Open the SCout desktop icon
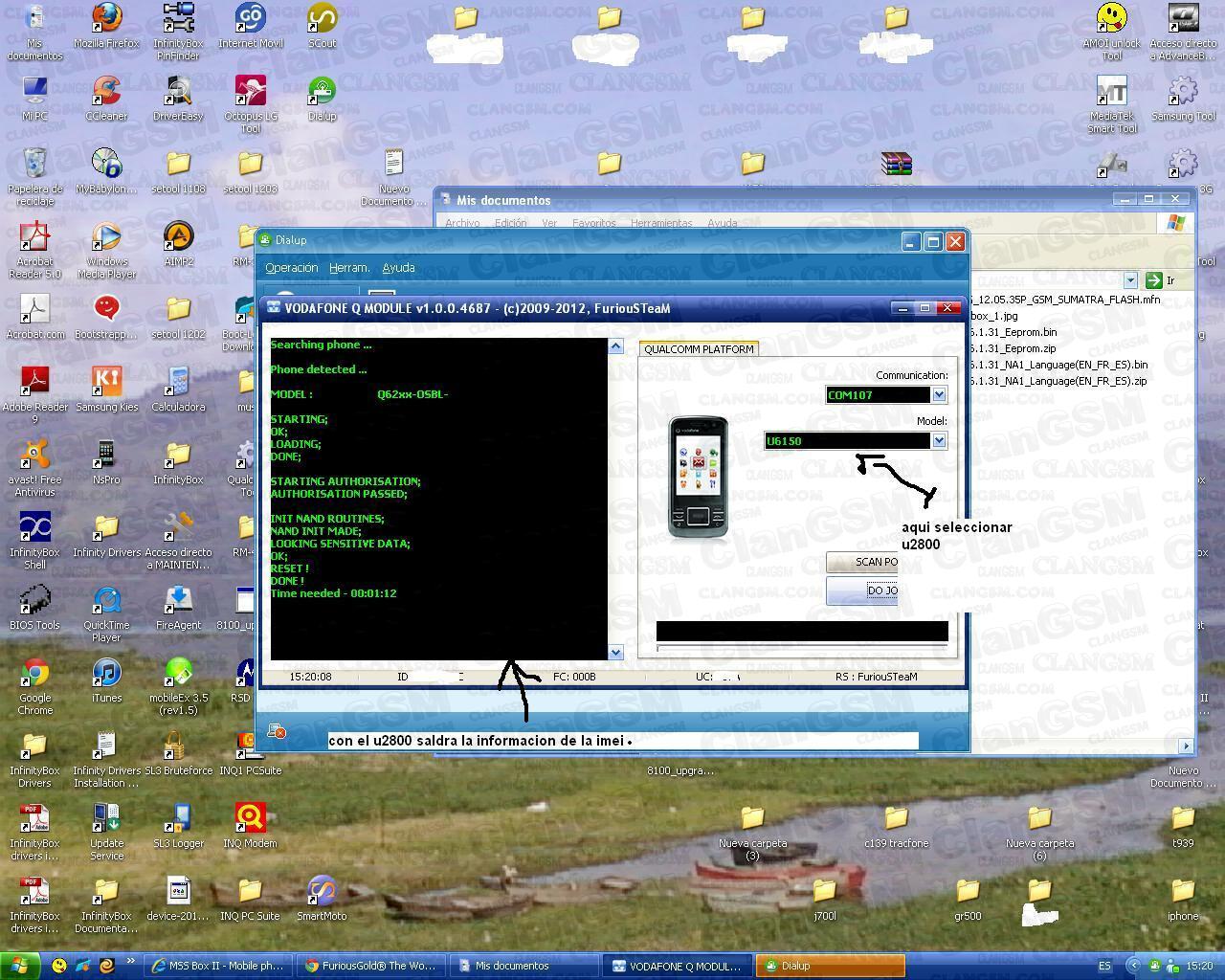 tap(323, 26)
